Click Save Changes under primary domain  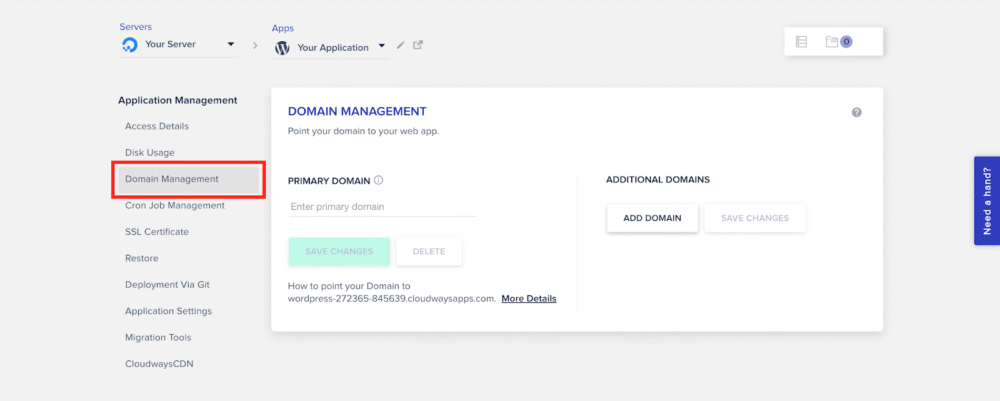[339, 251]
